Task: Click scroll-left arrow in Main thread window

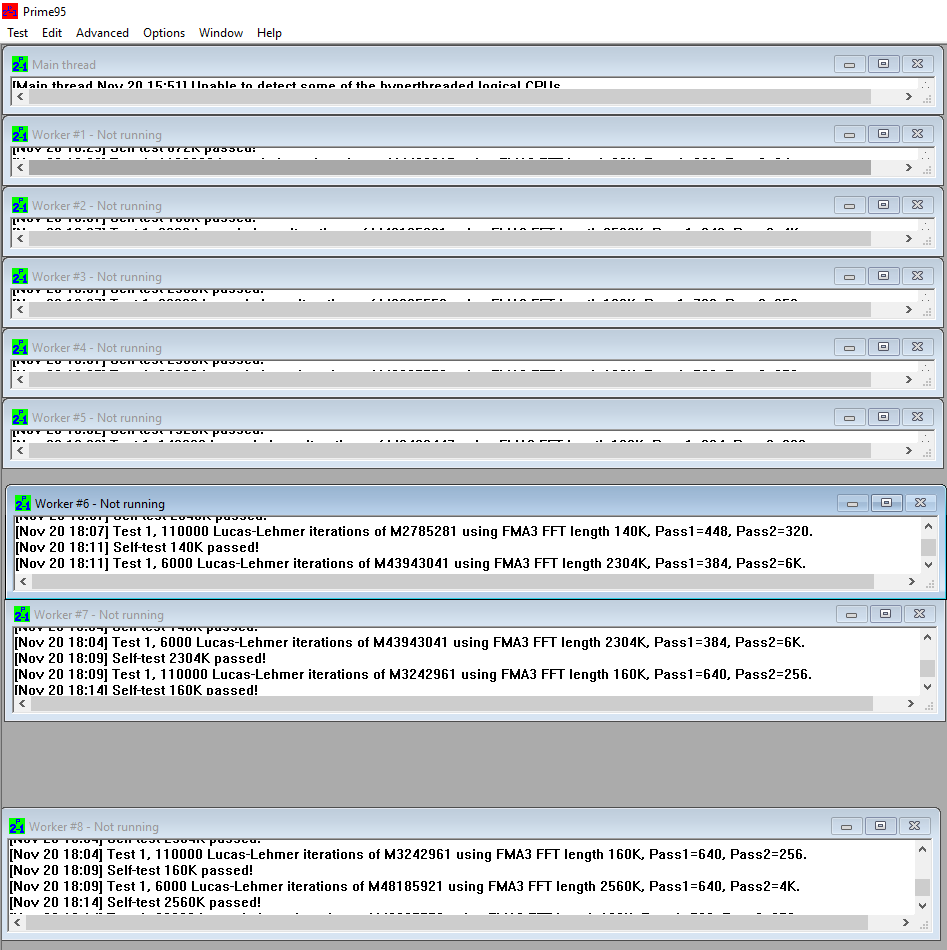Action: (x=20, y=97)
